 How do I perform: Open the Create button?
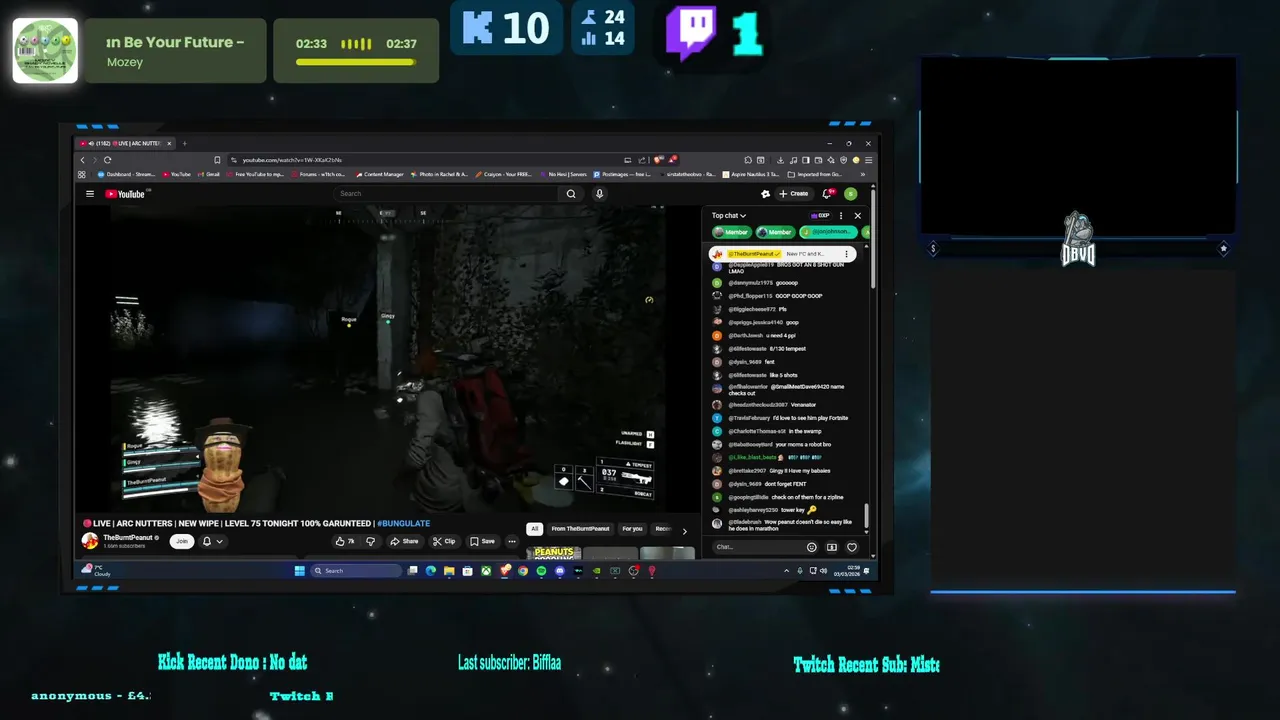(794, 194)
